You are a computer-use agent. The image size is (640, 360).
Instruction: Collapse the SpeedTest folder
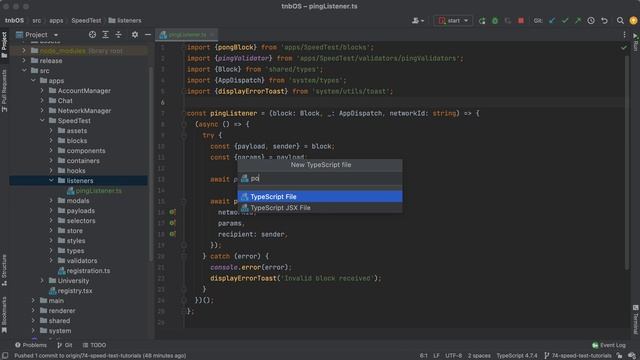click(x=42, y=120)
